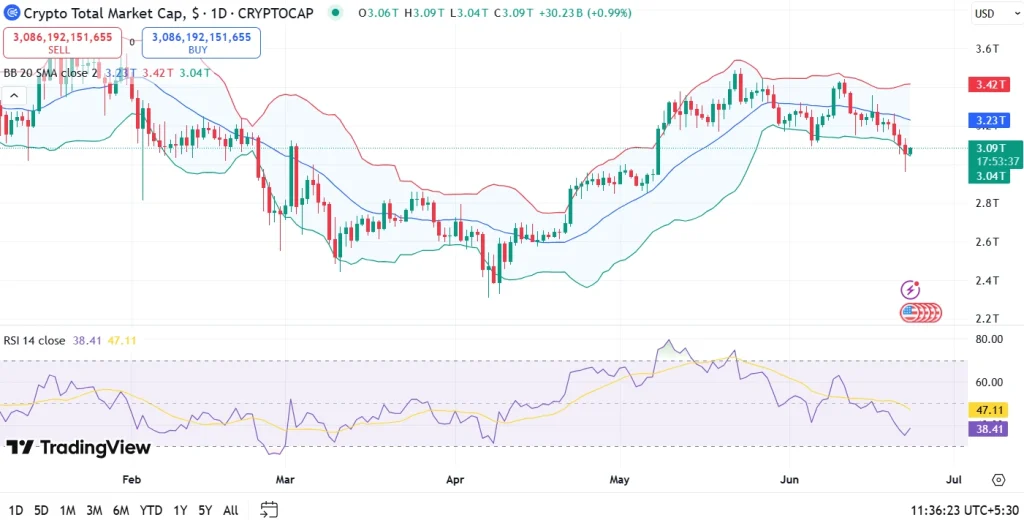This screenshot has width=1024, height=520.
Task: Select the 1D time range
Action: point(15,510)
